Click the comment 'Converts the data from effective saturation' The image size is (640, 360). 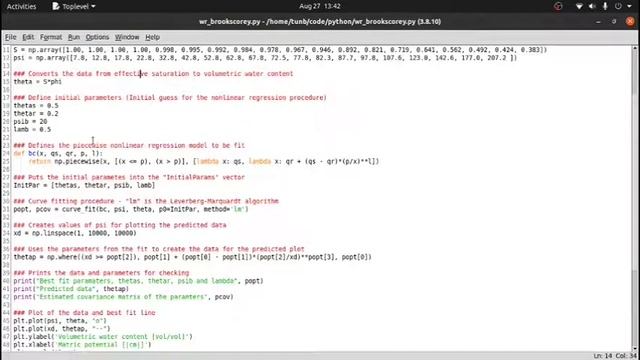tap(153, 74)
